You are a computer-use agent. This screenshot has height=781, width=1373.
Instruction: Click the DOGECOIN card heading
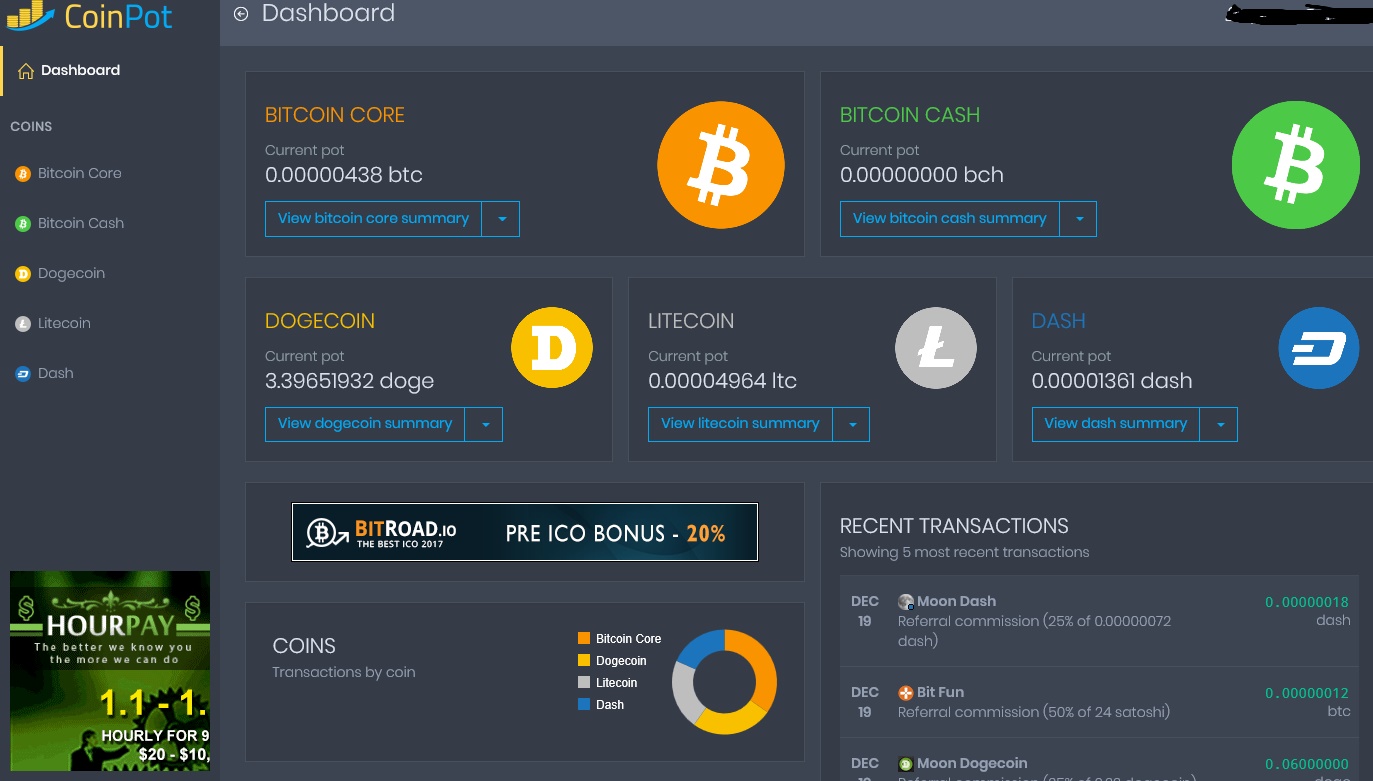coord(320,321)
